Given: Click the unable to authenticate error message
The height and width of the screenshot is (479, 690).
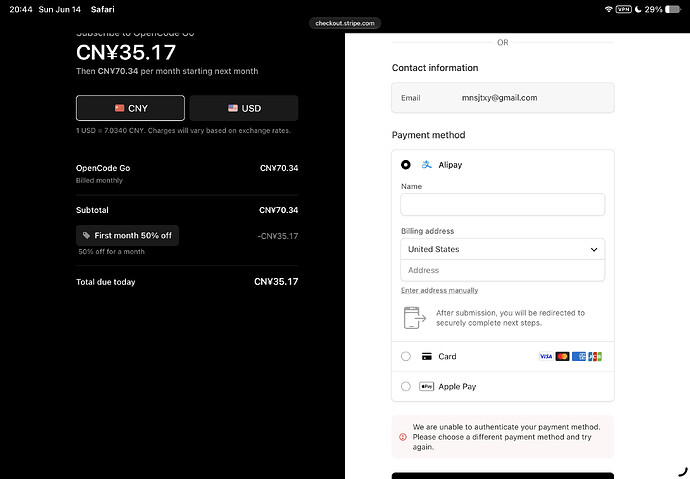Looking at the screenshot, I should (503, 437).
